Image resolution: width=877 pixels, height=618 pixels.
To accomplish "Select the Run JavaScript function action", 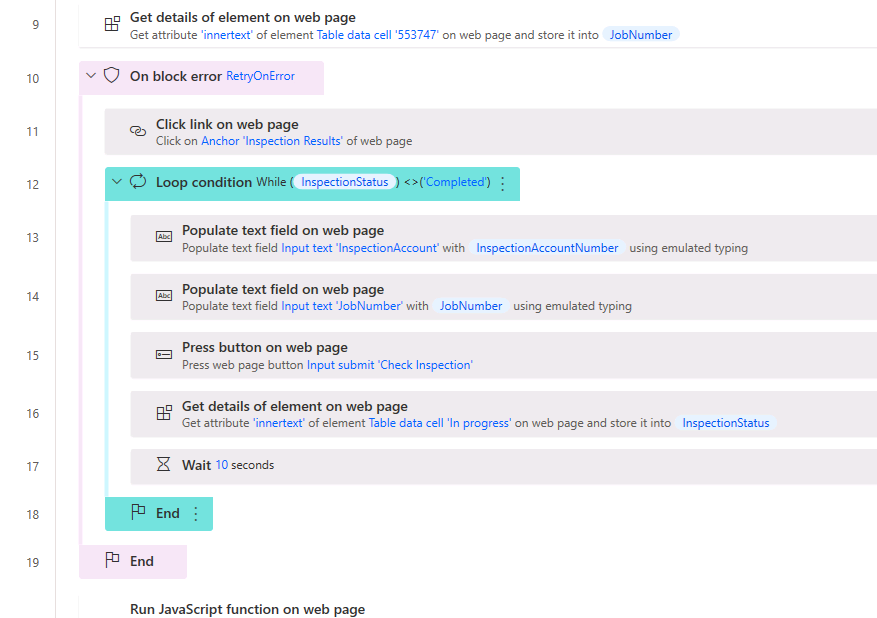I will 247,609.
